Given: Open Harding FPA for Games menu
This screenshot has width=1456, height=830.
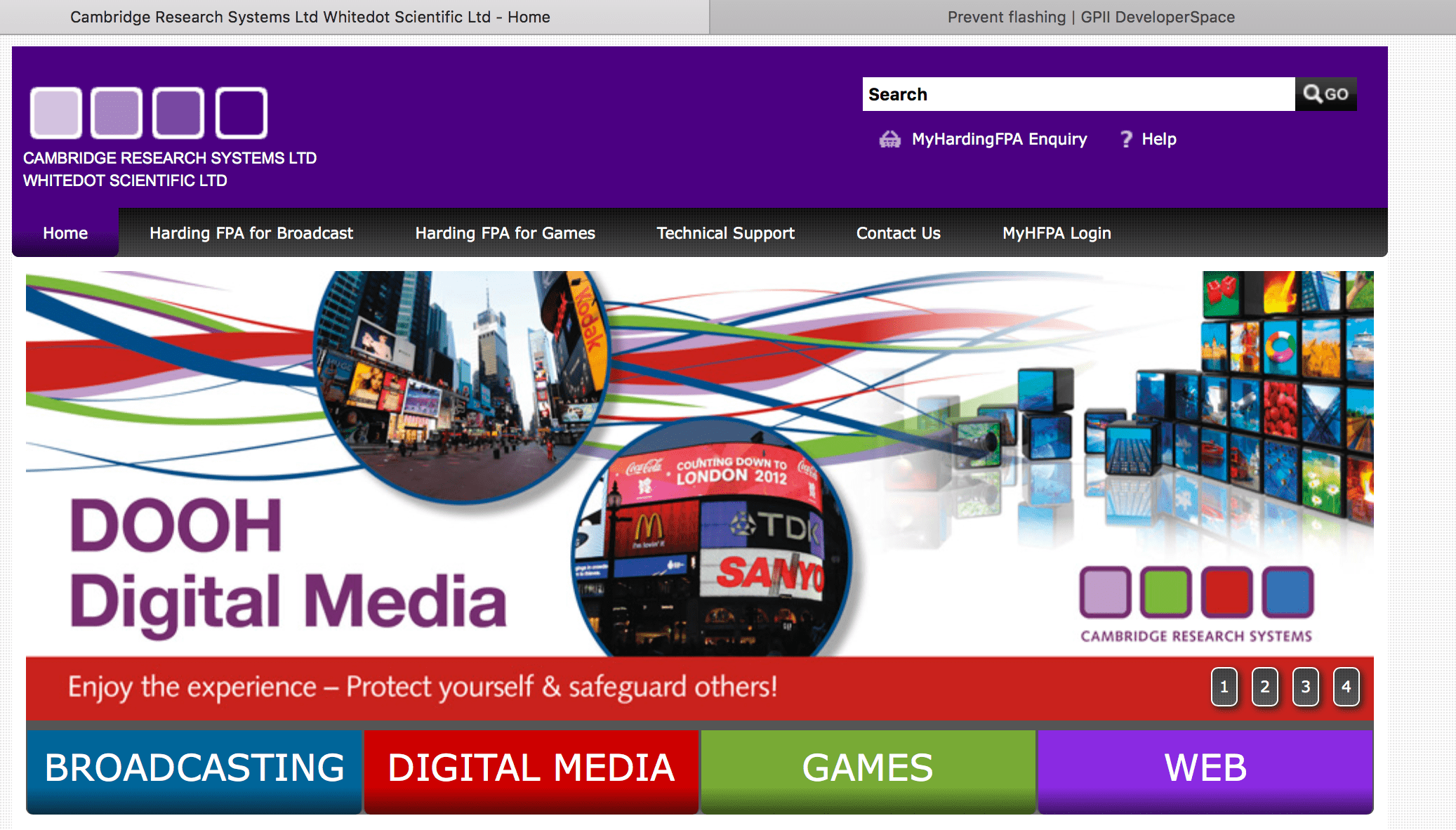Looking at the screenshot, I should [x=505, y=233].
